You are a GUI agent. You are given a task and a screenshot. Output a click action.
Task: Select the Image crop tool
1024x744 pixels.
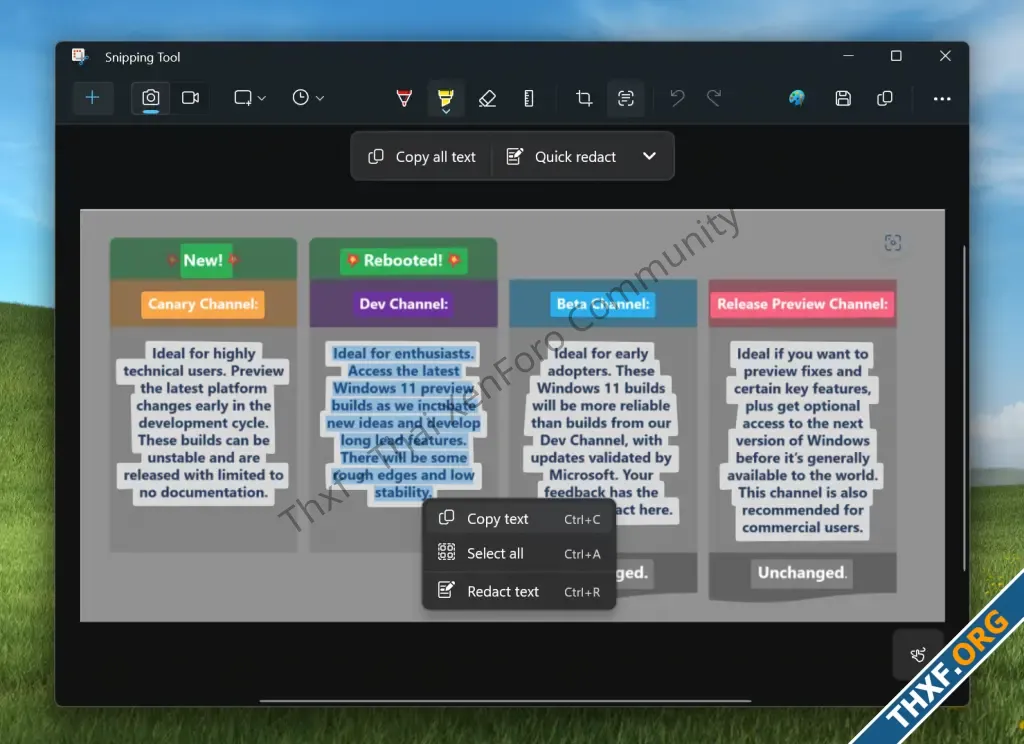point(584,99)
